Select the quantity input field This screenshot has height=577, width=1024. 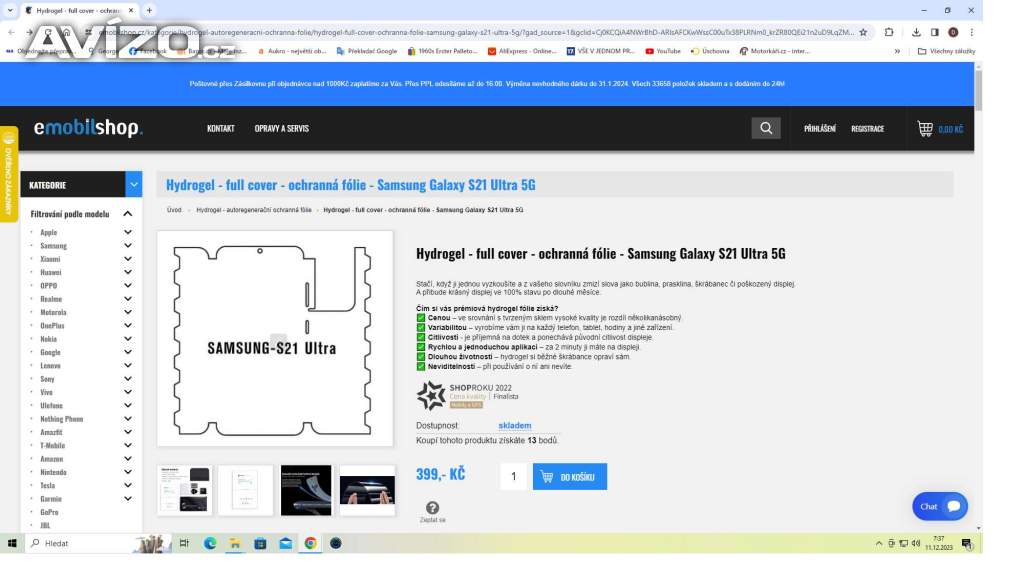513,476
